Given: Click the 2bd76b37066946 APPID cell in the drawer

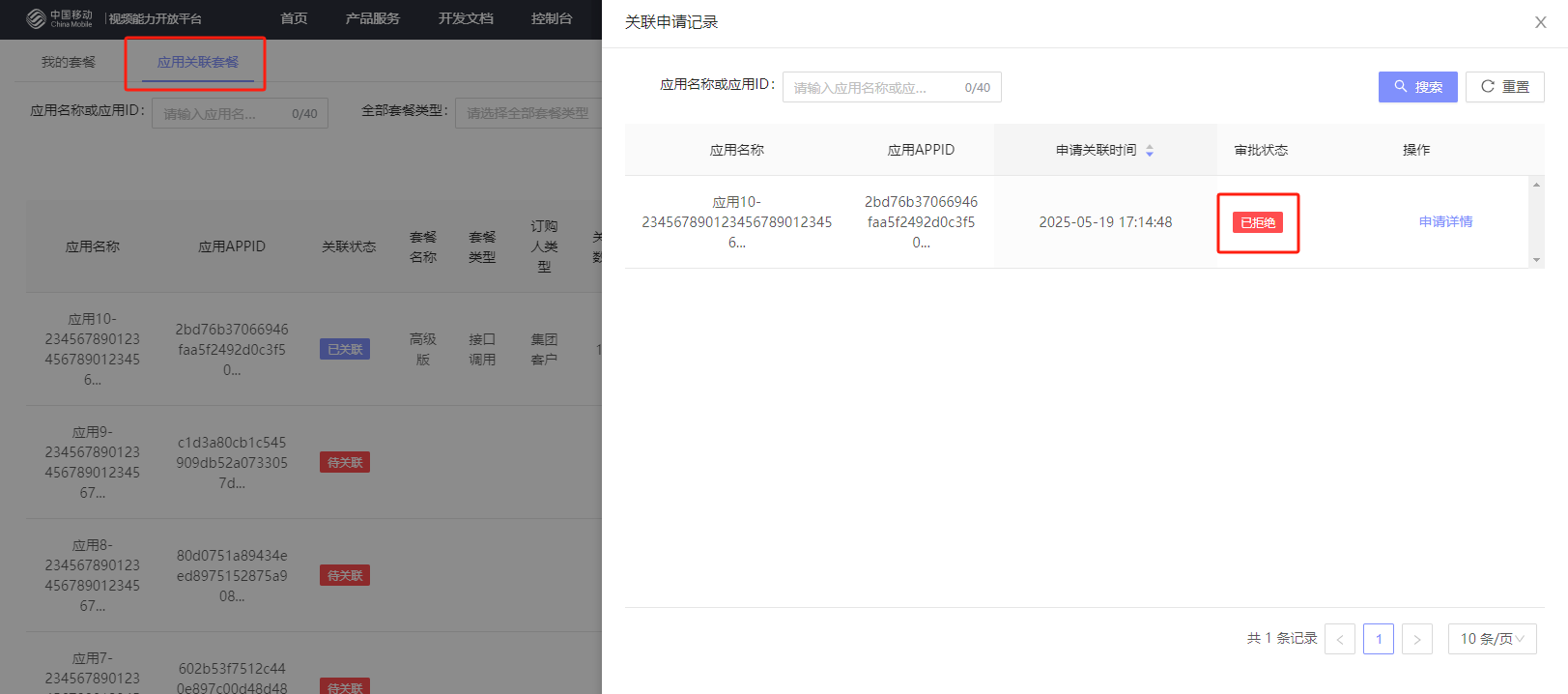Looking at the screenshot, I should point(921,222).
